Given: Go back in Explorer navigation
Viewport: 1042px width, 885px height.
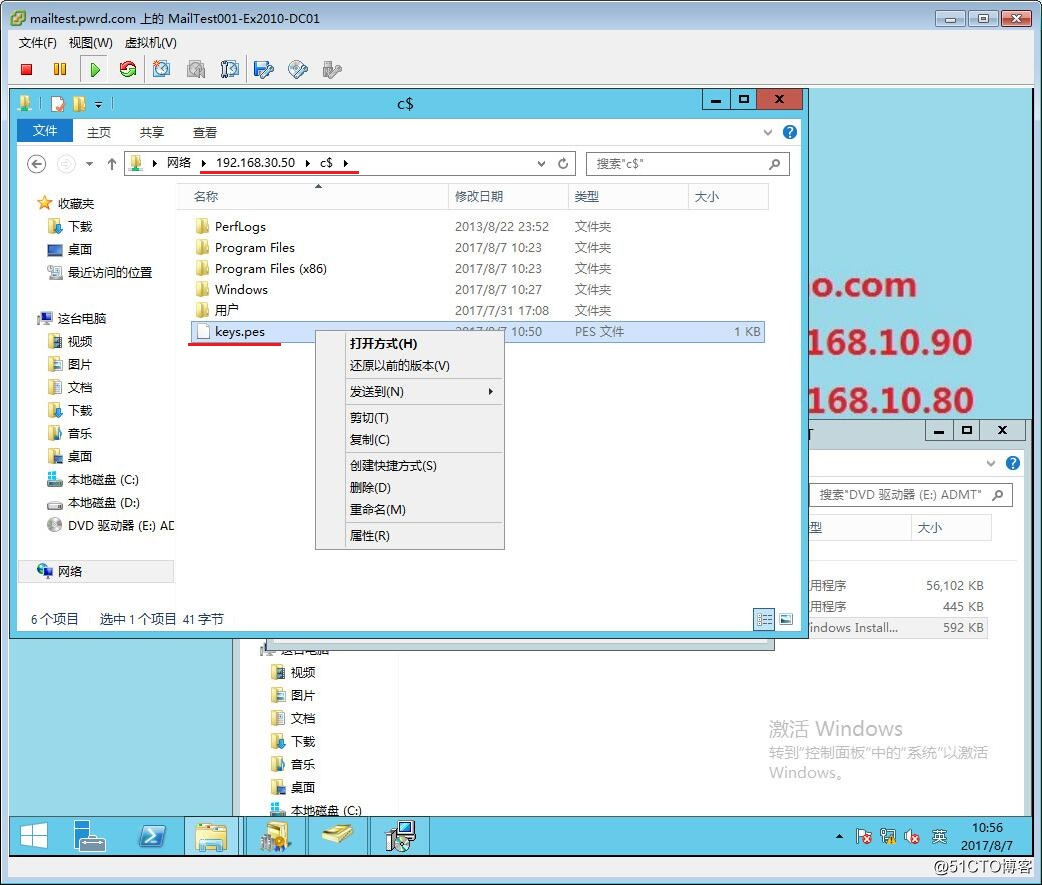Looking at the screenshot, I should [37, 163].
